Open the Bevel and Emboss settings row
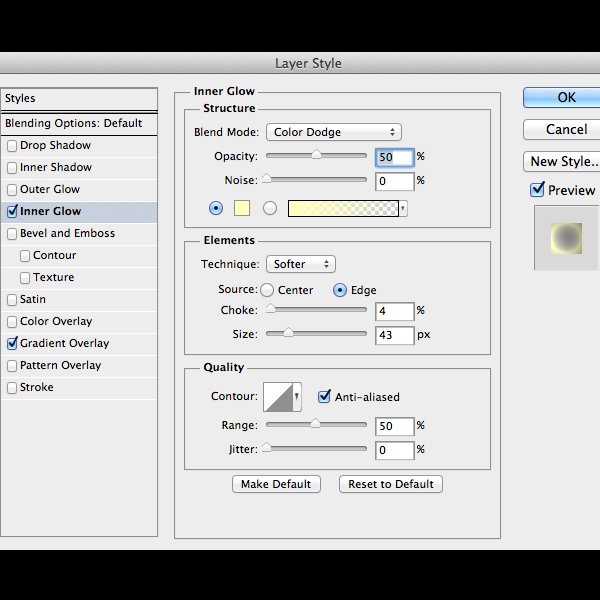Image resolution: width=600 pixels, height=600 pixels. 79,233
